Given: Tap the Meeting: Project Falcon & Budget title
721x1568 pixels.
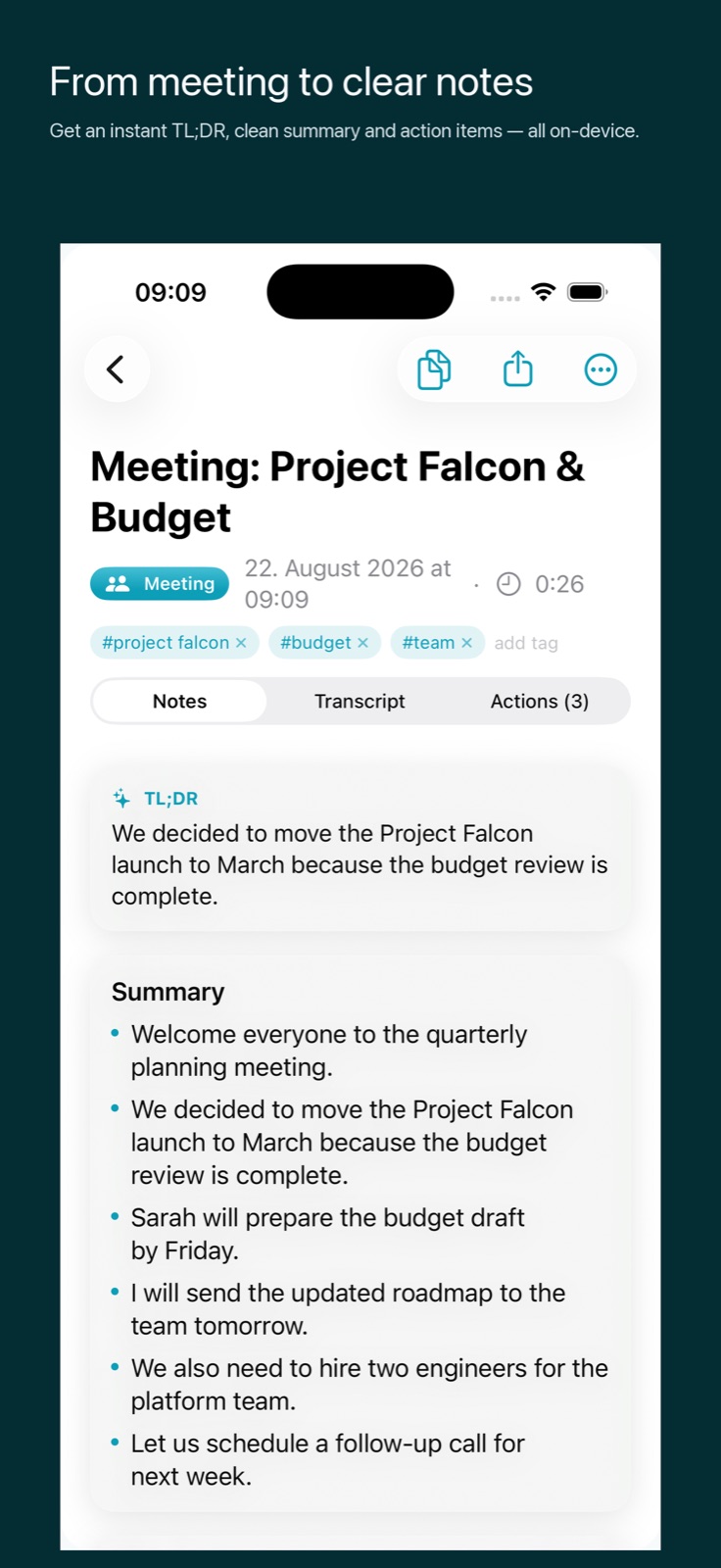Looking at the screenshot, I should tap(338, 492).
